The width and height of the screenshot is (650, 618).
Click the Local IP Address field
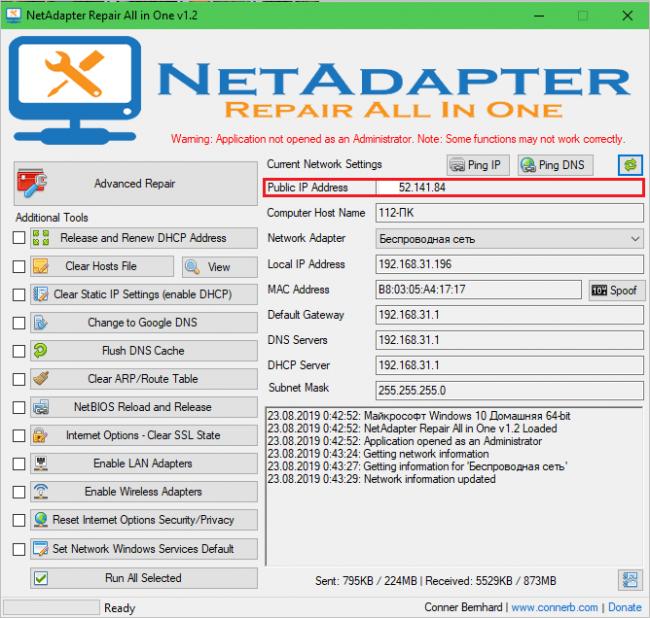pyautogui.click(x=509, y=264)
